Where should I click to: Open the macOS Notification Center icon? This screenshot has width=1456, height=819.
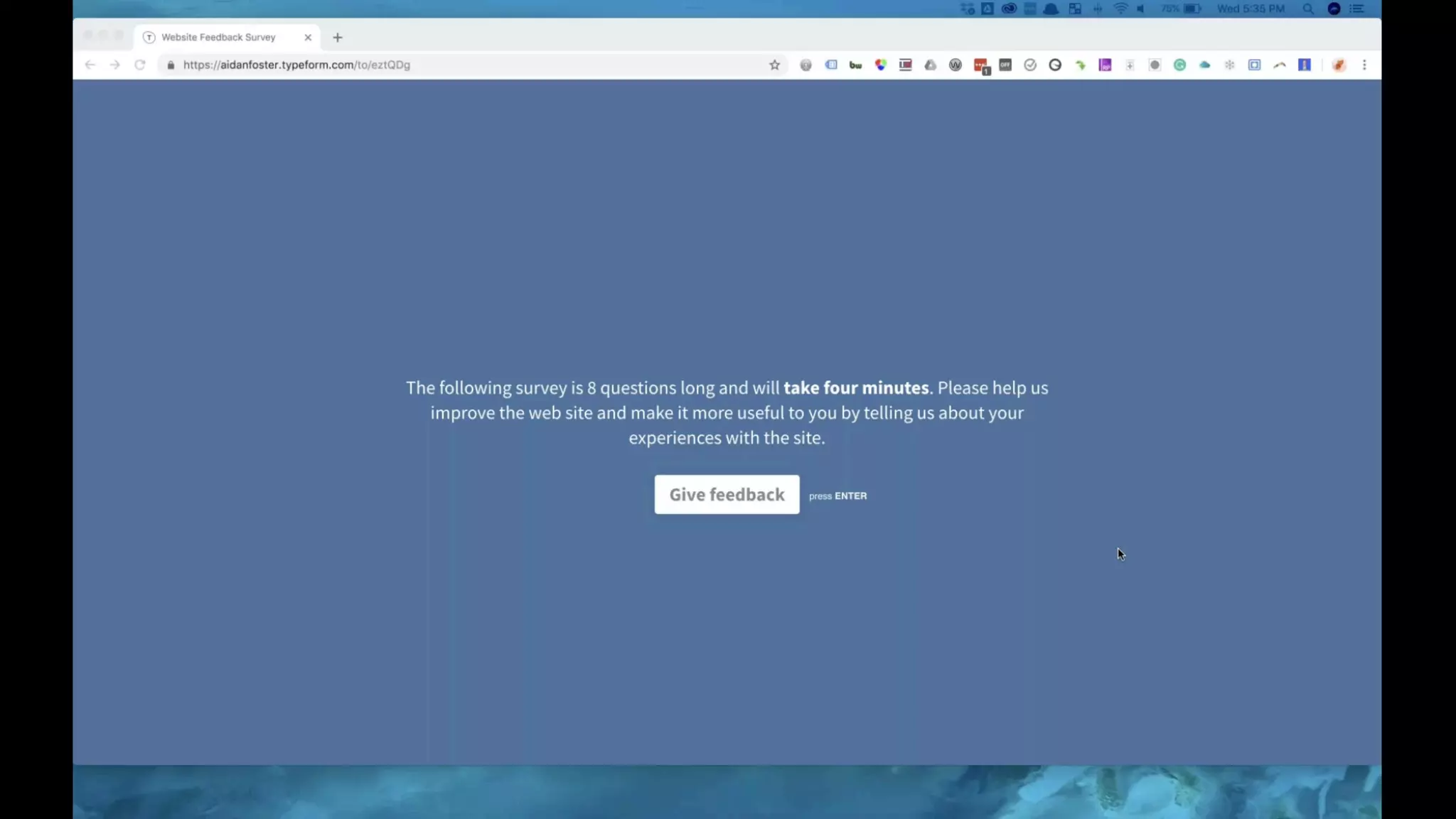pyautogui.click(x=1357, y=9)
